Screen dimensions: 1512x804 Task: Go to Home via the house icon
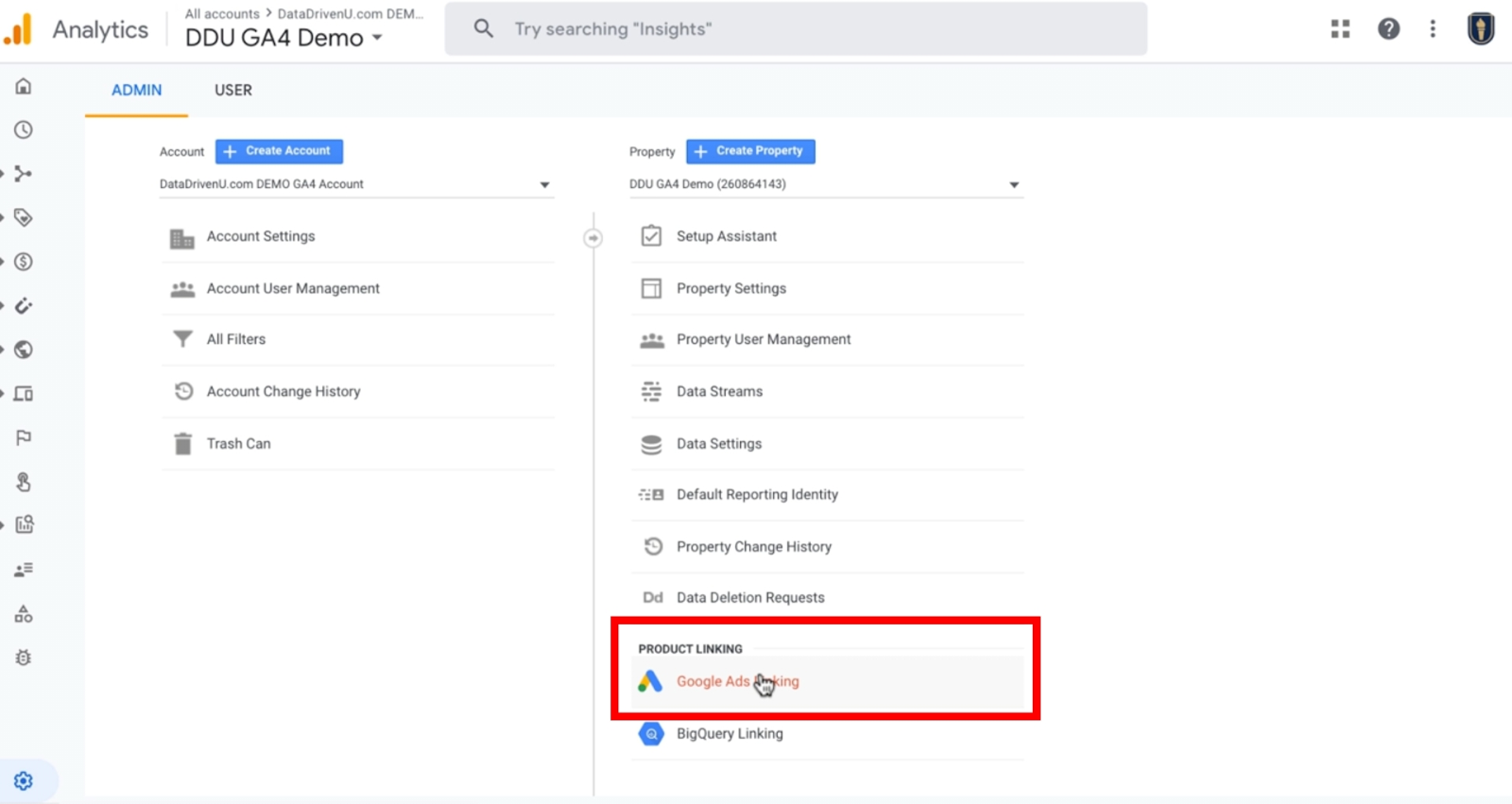24,87
